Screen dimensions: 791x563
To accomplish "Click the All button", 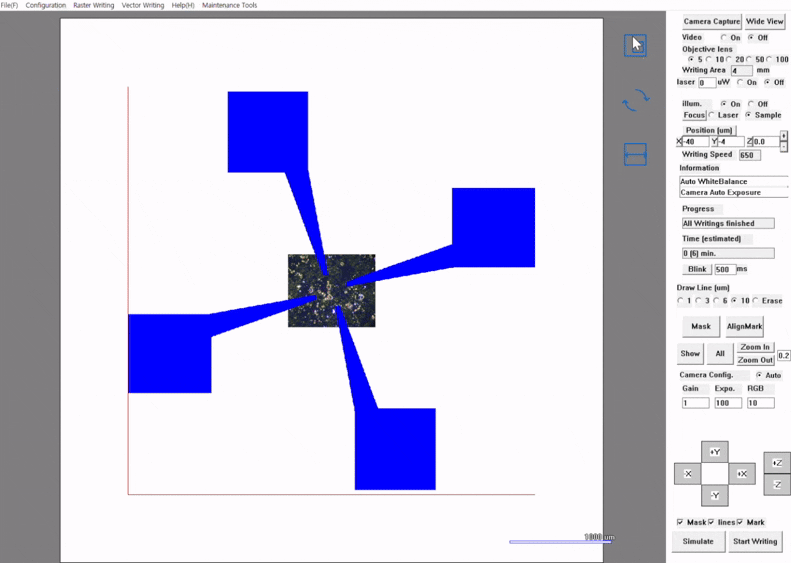I will 720,354.
